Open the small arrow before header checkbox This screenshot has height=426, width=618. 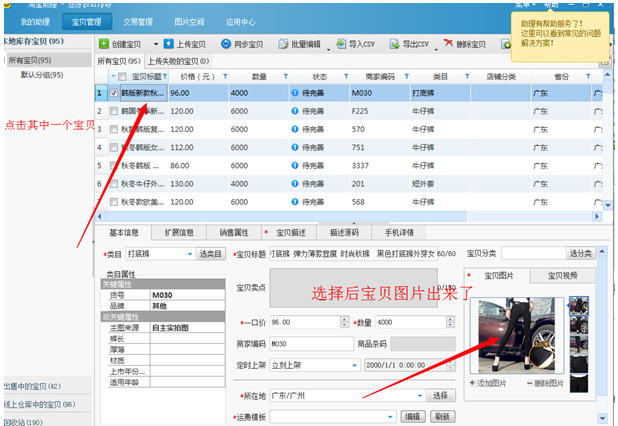click(114, 76)
